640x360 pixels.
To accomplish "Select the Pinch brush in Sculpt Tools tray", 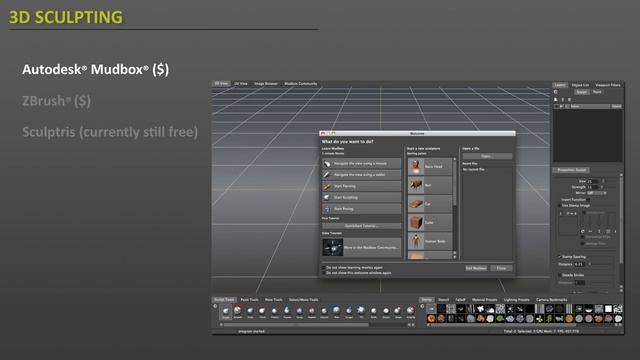I will pyautogui.click(x=262, y=312).
